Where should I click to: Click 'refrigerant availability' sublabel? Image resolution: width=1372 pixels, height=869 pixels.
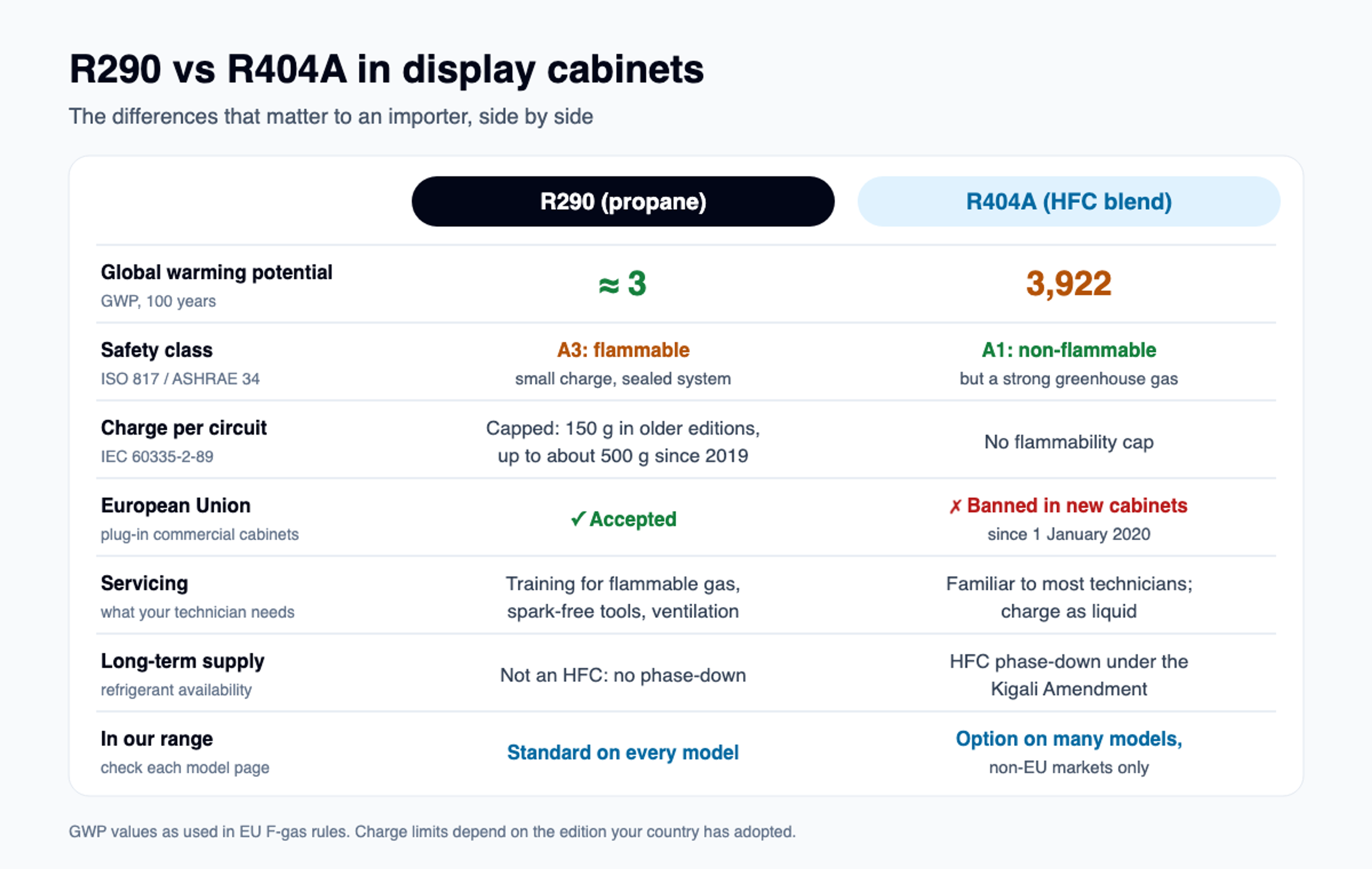[176, 690]
